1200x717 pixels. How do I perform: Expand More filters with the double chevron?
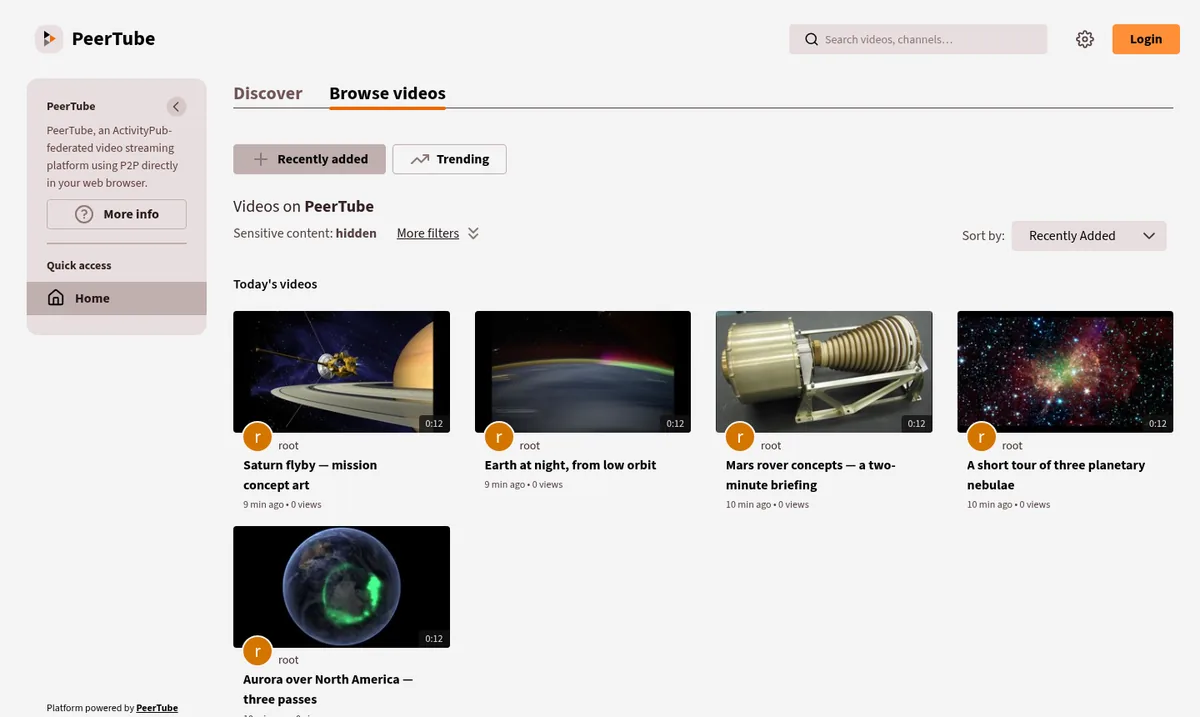473,233
